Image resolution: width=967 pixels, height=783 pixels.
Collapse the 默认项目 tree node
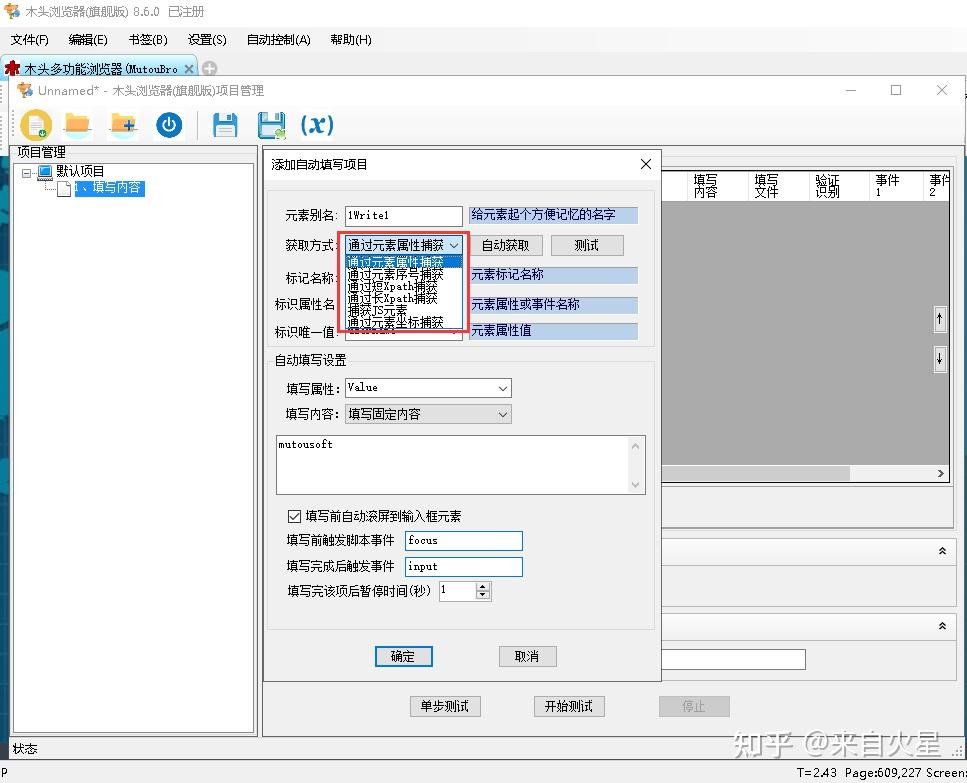(27, 172)
